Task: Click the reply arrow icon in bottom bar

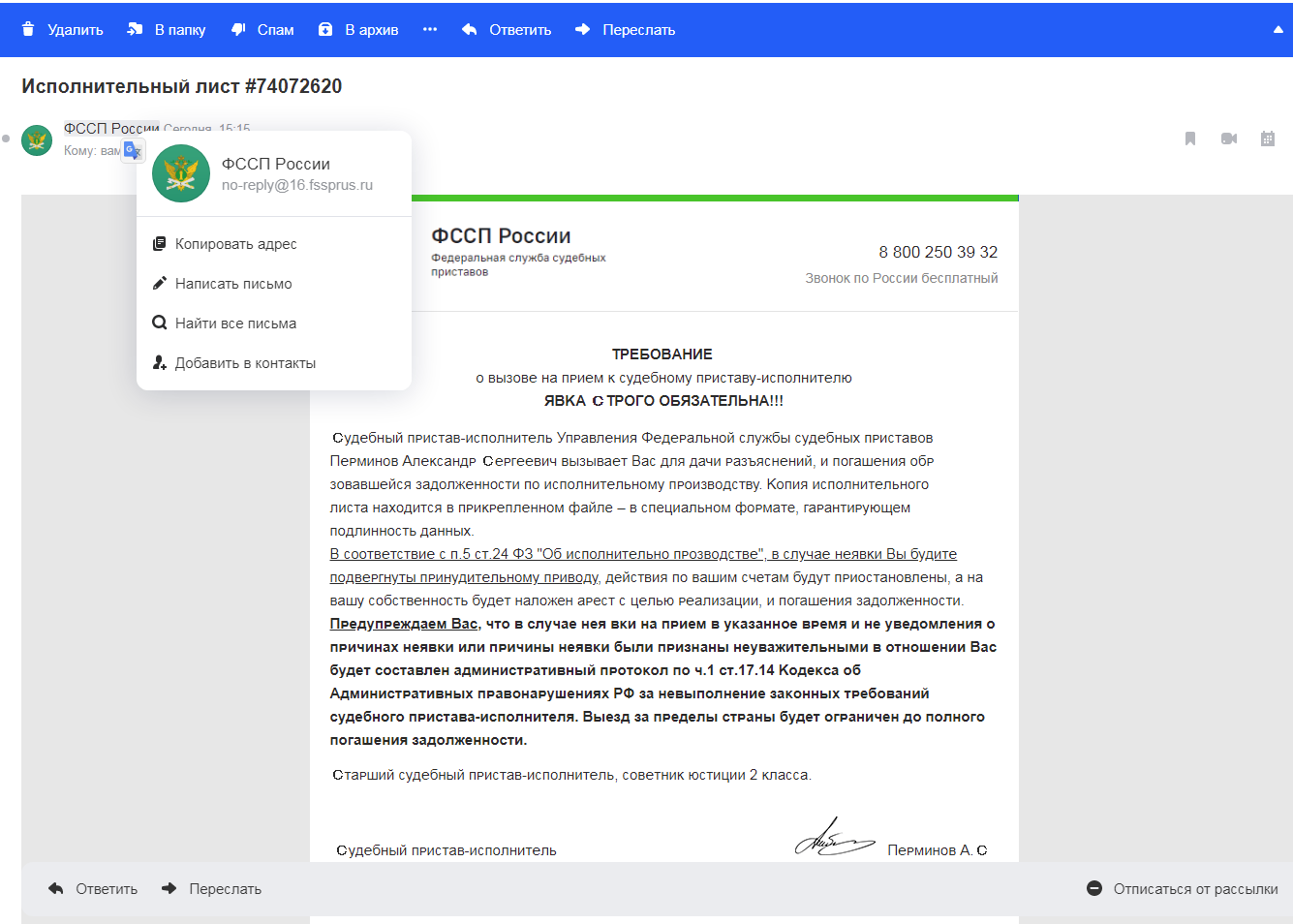Action: click(x=56, y=888)
